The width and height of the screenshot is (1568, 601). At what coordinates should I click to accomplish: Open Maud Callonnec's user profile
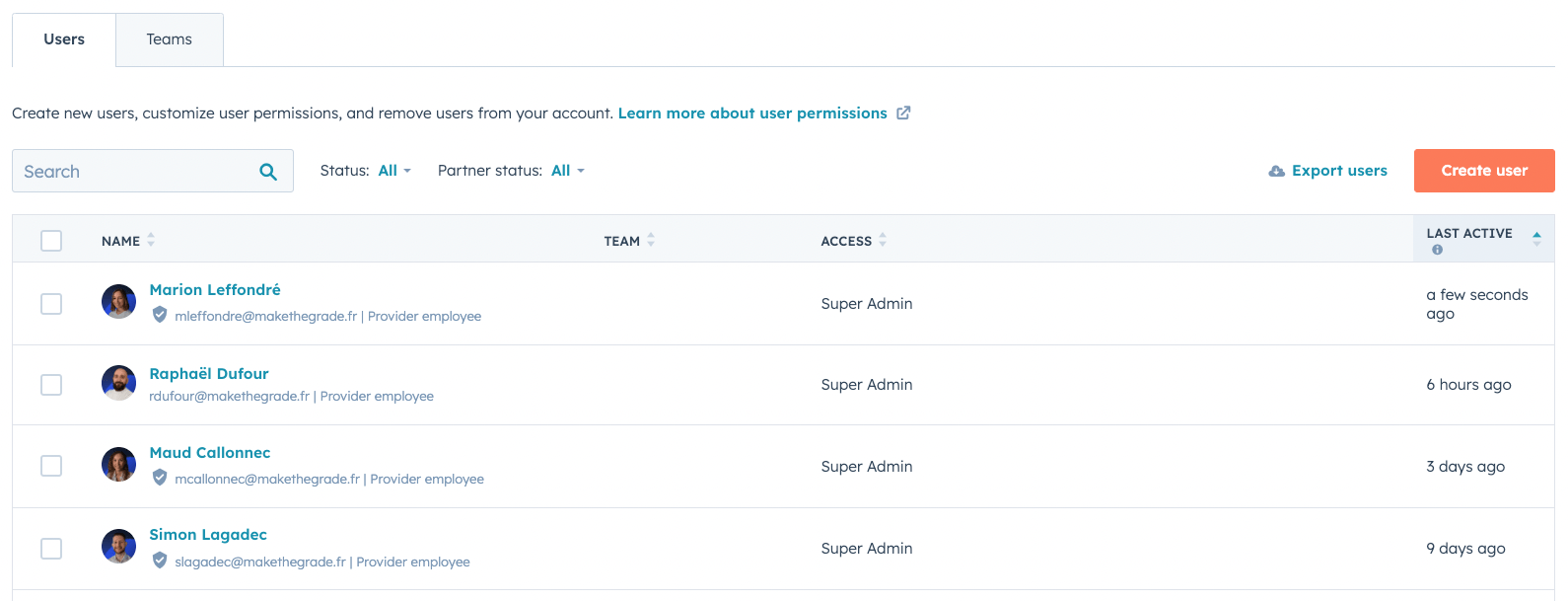pos(210,453)
